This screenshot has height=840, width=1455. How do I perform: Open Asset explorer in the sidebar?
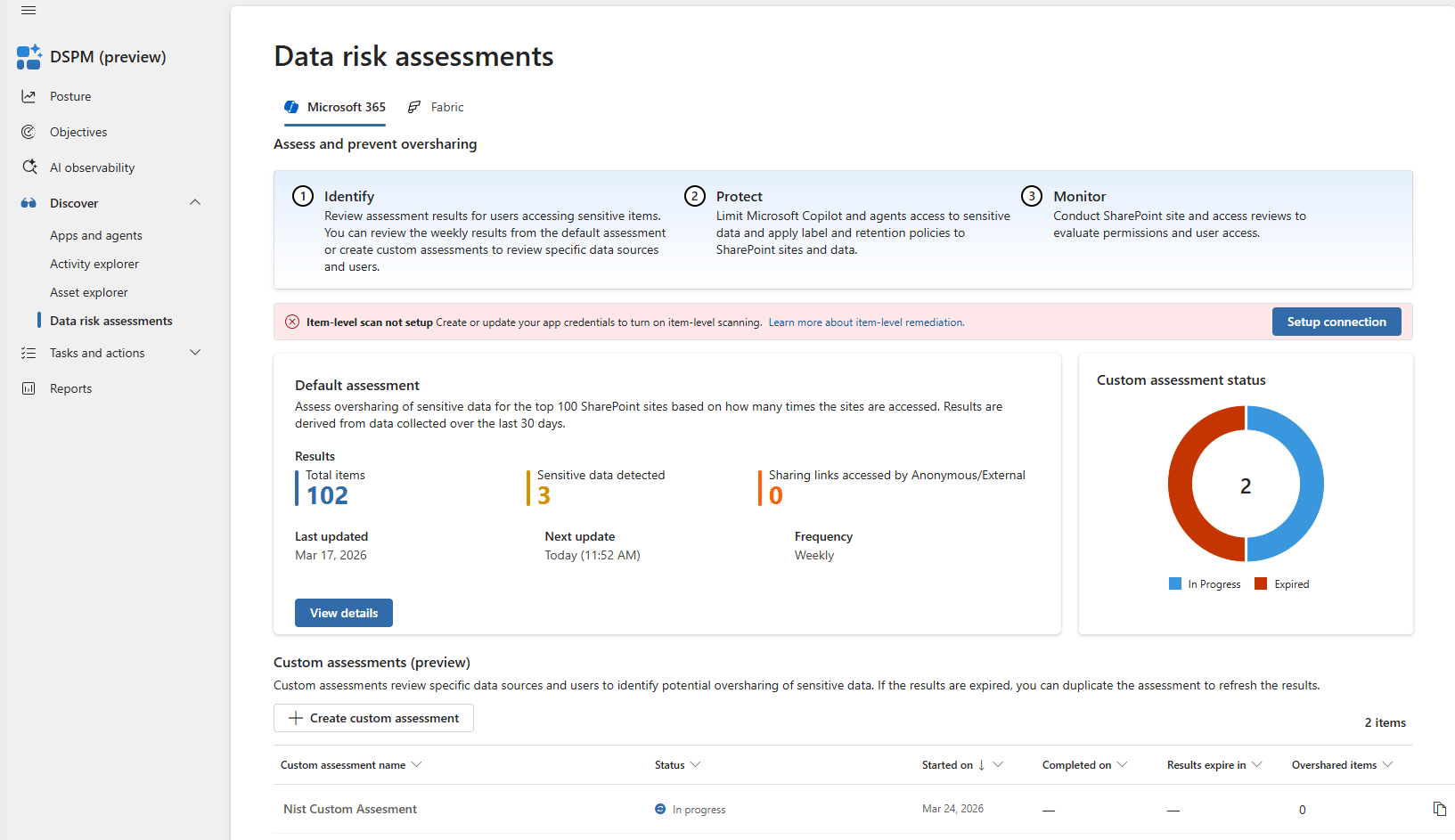(x=89, y=292)
